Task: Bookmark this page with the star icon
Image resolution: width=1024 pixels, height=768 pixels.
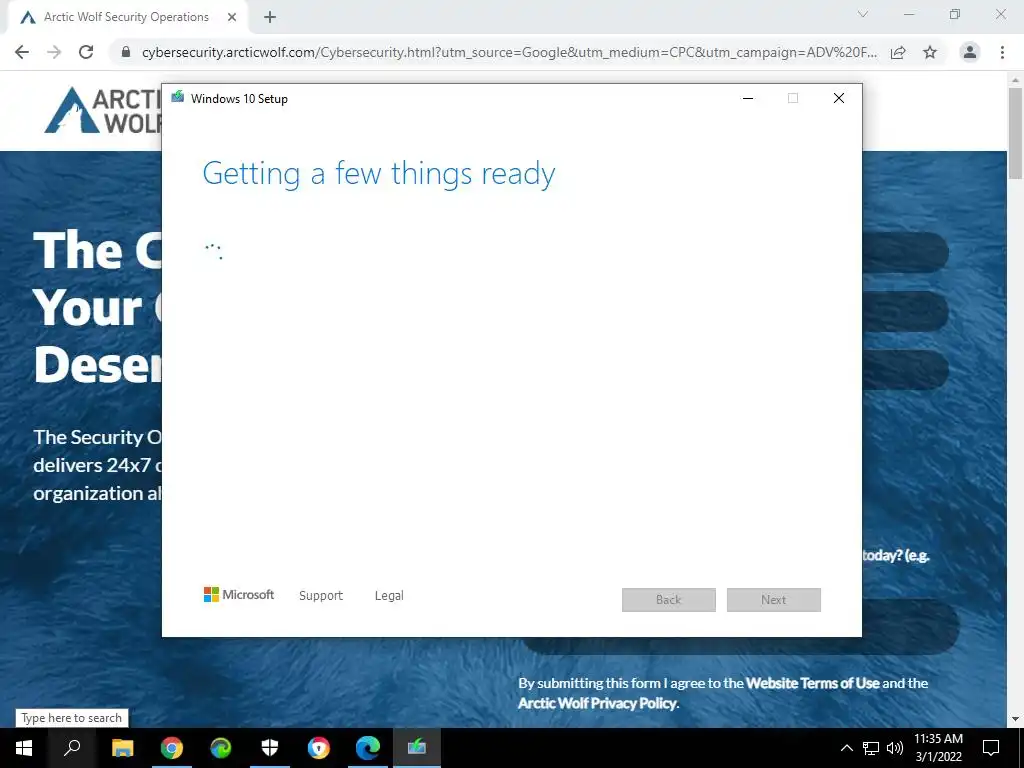Action: pos(930,52)
